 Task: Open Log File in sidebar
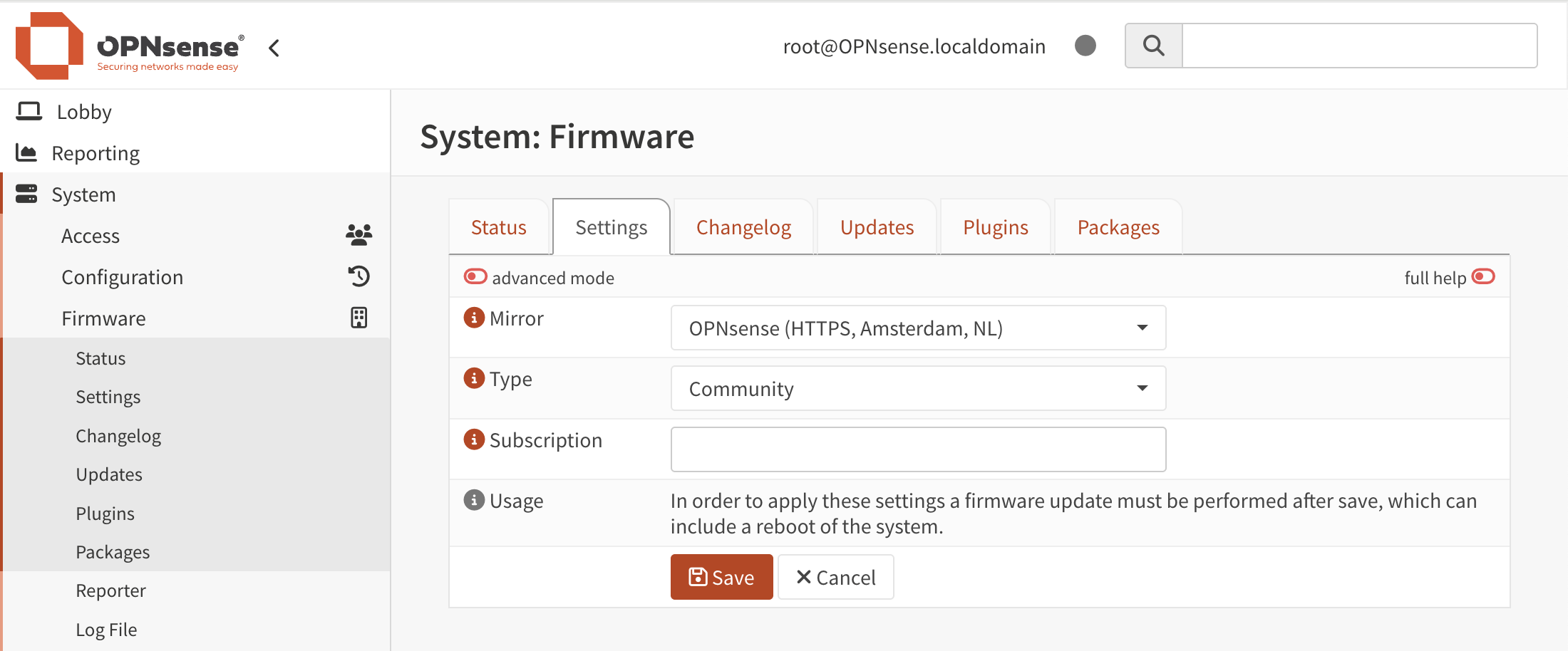[106, 630]
